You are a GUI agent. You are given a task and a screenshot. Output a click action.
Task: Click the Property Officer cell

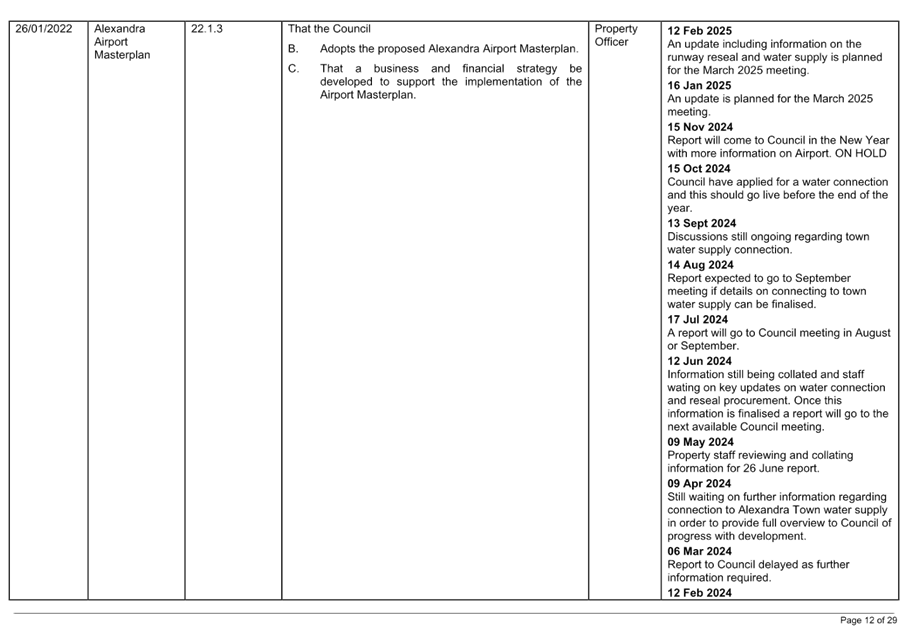(616, 35)
